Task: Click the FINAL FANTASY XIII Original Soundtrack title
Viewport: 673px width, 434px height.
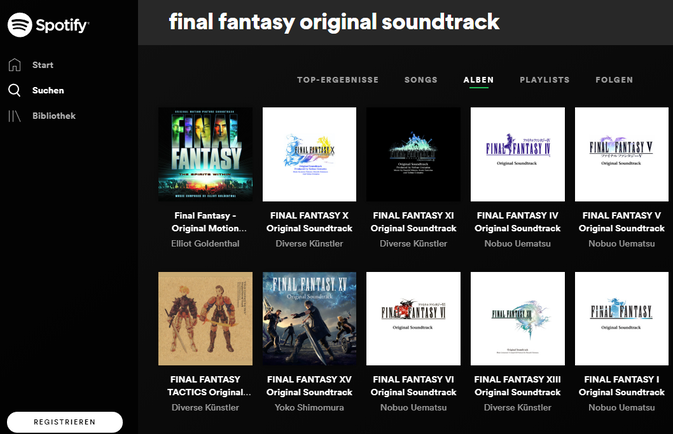Action: click(x=518, y=386)
